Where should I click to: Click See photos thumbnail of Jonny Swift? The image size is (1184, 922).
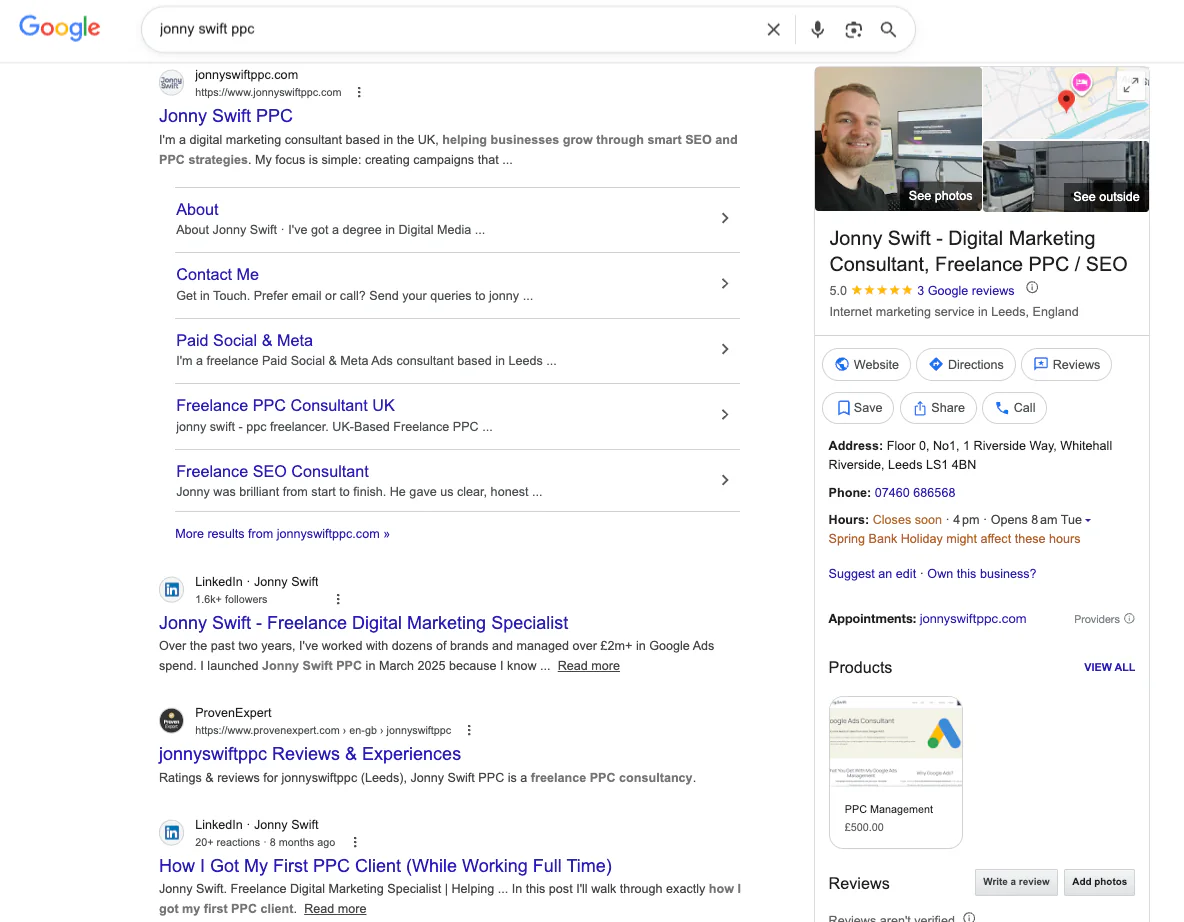coord(898,139)
